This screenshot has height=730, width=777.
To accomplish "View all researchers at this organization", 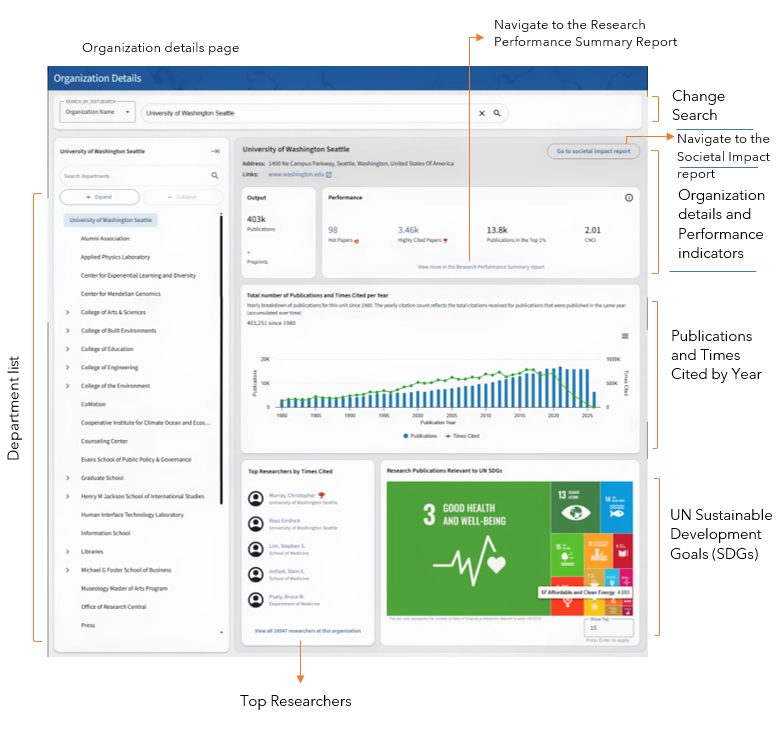I will point(308,631).
